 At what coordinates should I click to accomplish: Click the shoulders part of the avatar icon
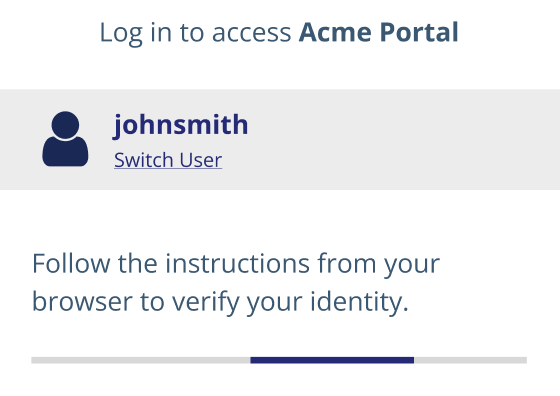[x=65, y=152]
